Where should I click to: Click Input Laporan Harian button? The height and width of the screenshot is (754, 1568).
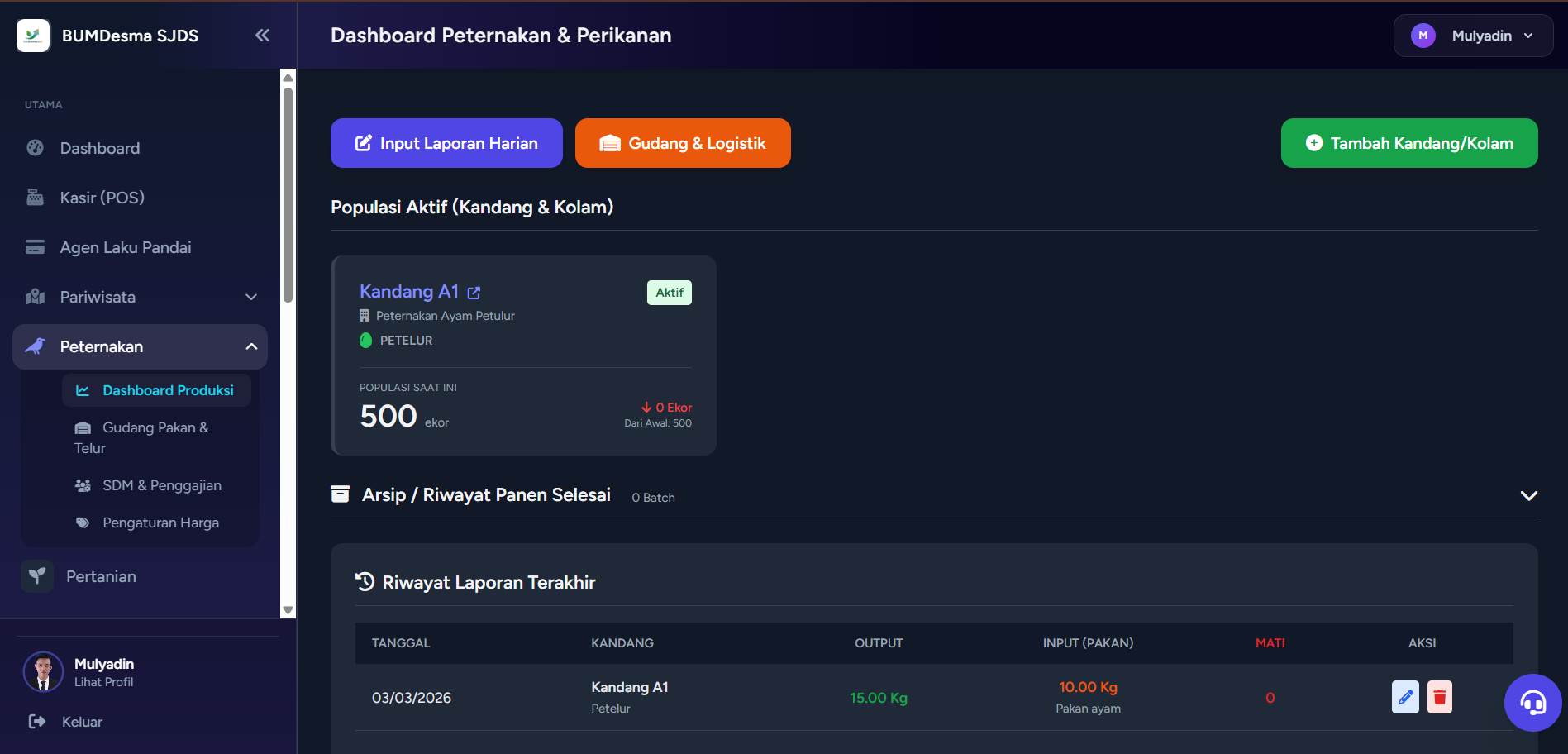click(x=446, y=143)
